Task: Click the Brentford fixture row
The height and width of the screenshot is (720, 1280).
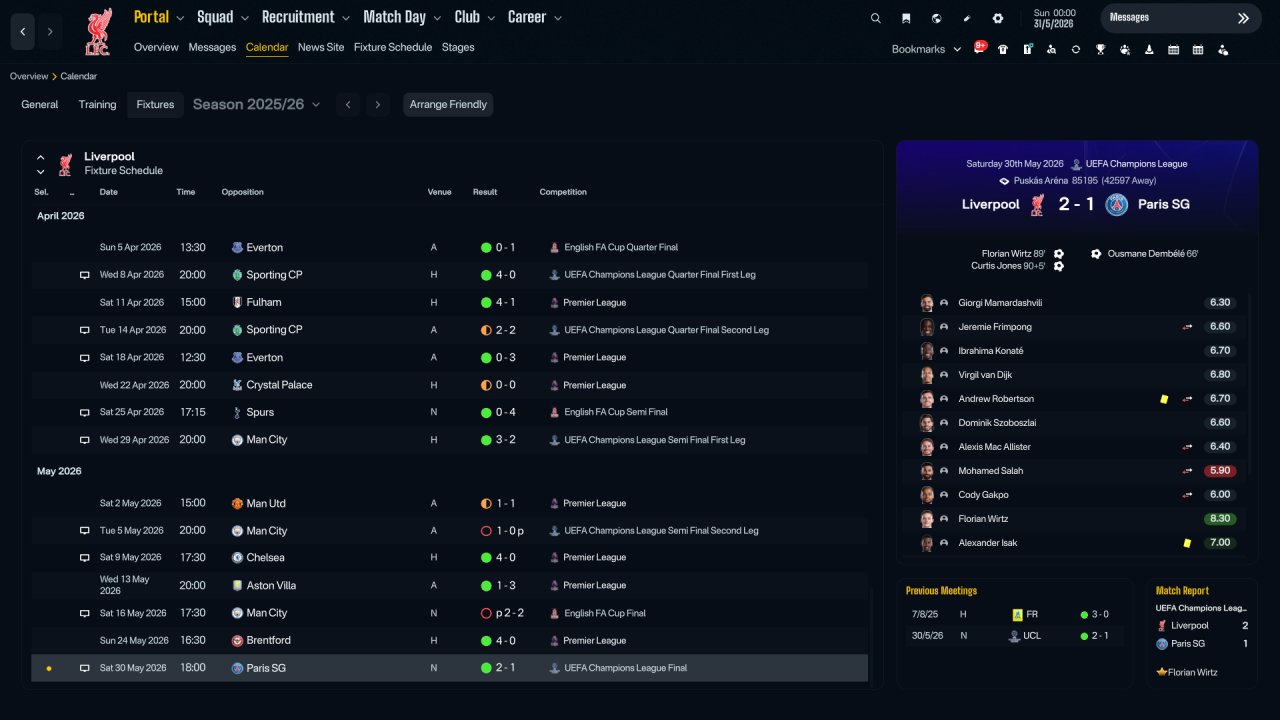Action: (450, 641)
